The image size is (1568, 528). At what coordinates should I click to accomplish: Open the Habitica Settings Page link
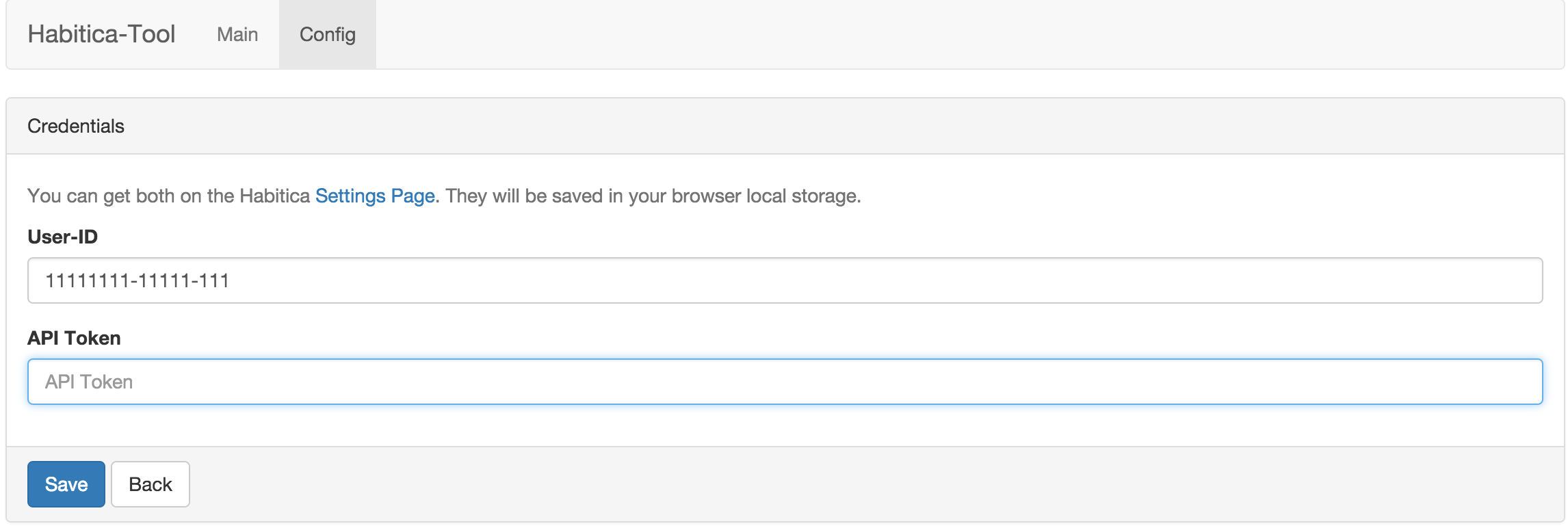click(x=375, y=196)
